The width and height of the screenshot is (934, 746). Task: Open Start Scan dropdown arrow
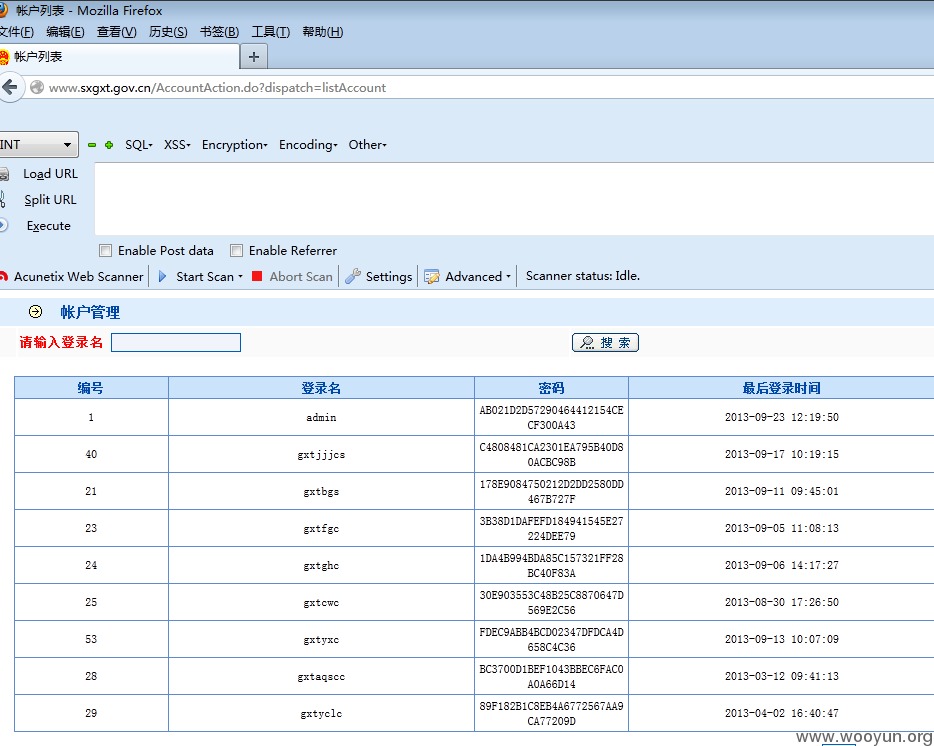(241, 276)
